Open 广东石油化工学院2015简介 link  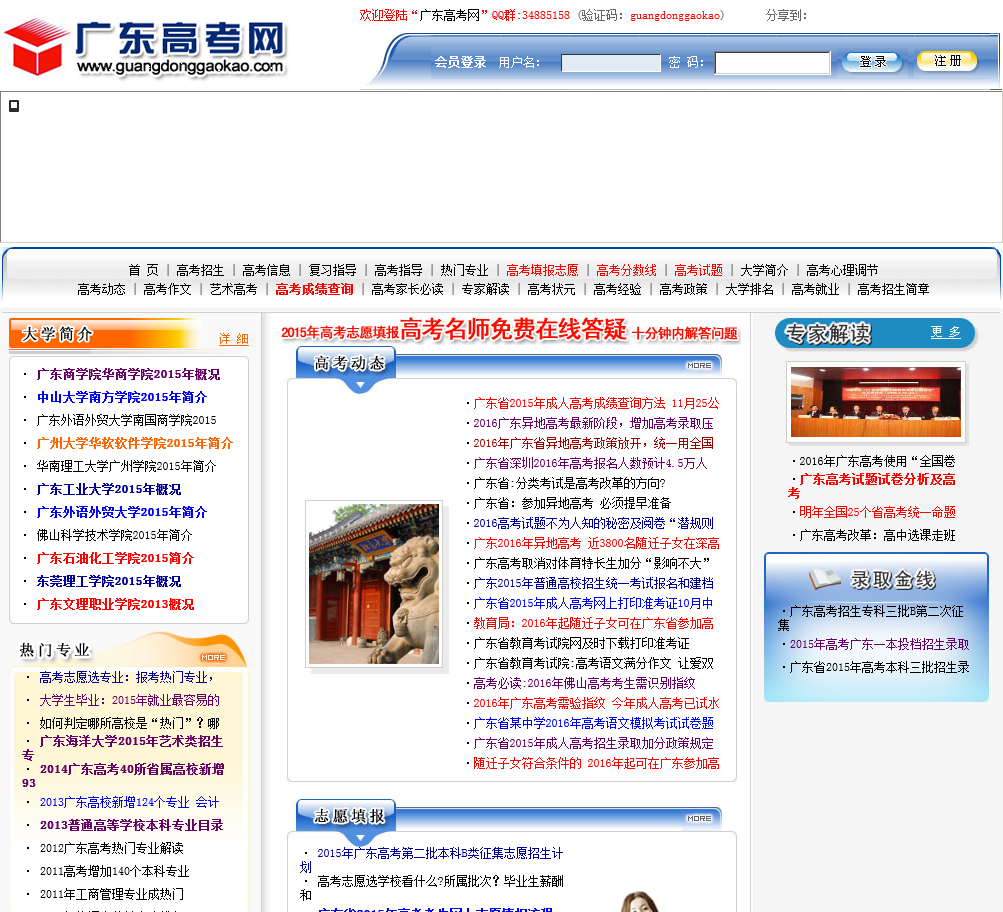coord(115,558)
